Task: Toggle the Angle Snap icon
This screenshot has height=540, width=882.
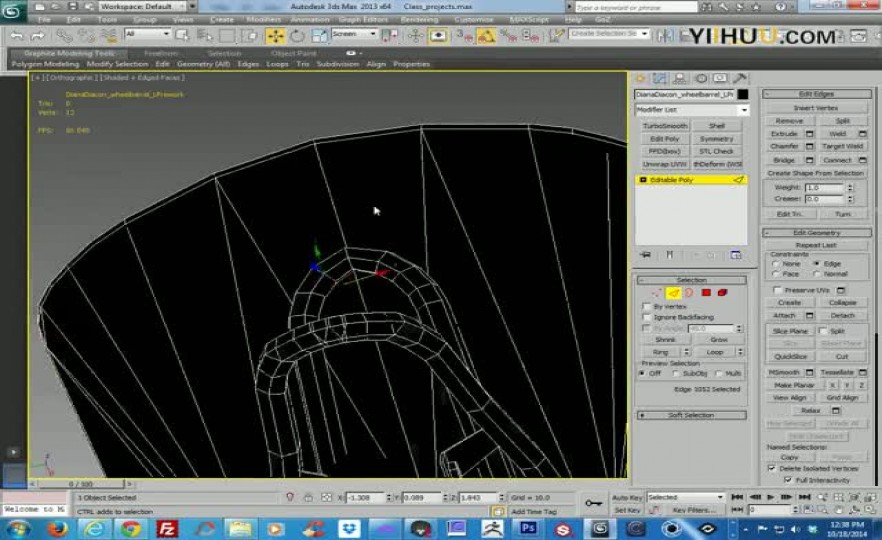Action: (x=486, y=37)
